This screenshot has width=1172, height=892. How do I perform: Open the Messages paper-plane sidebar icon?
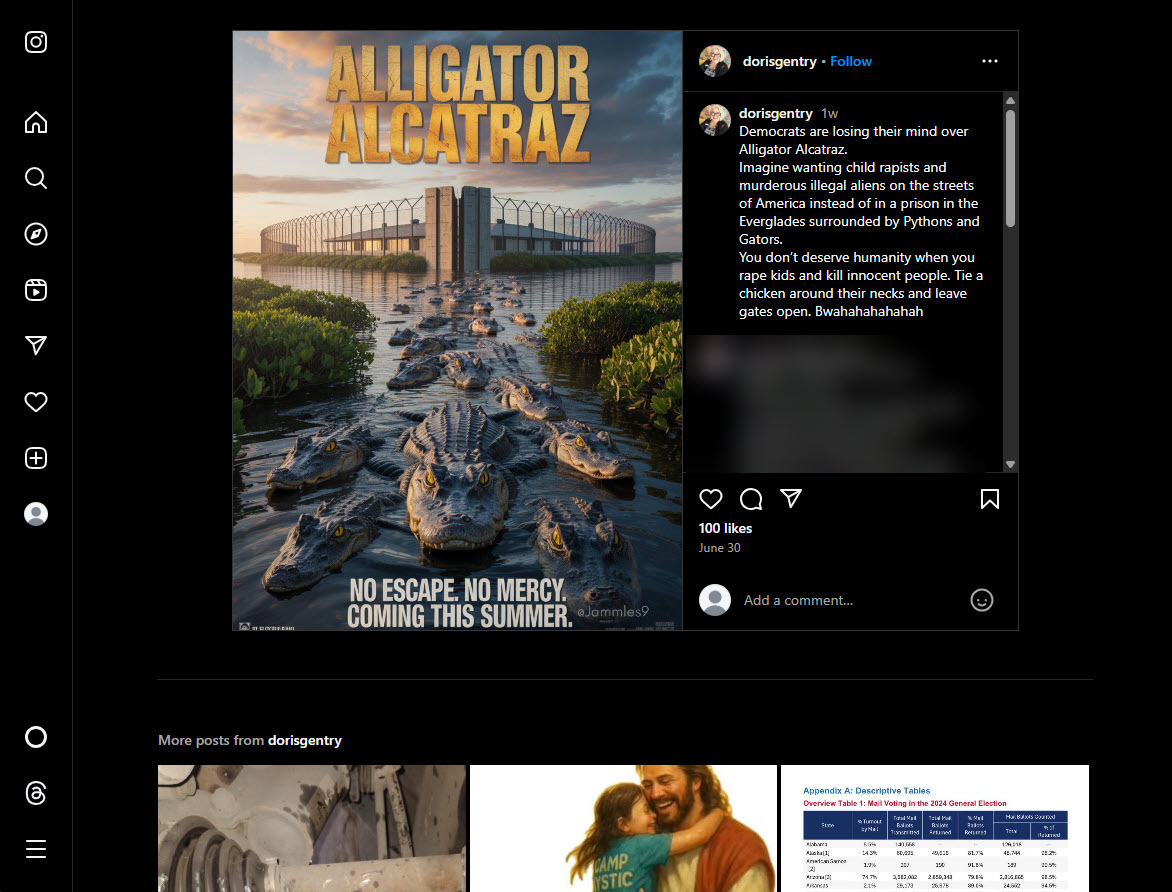point(35,345)
